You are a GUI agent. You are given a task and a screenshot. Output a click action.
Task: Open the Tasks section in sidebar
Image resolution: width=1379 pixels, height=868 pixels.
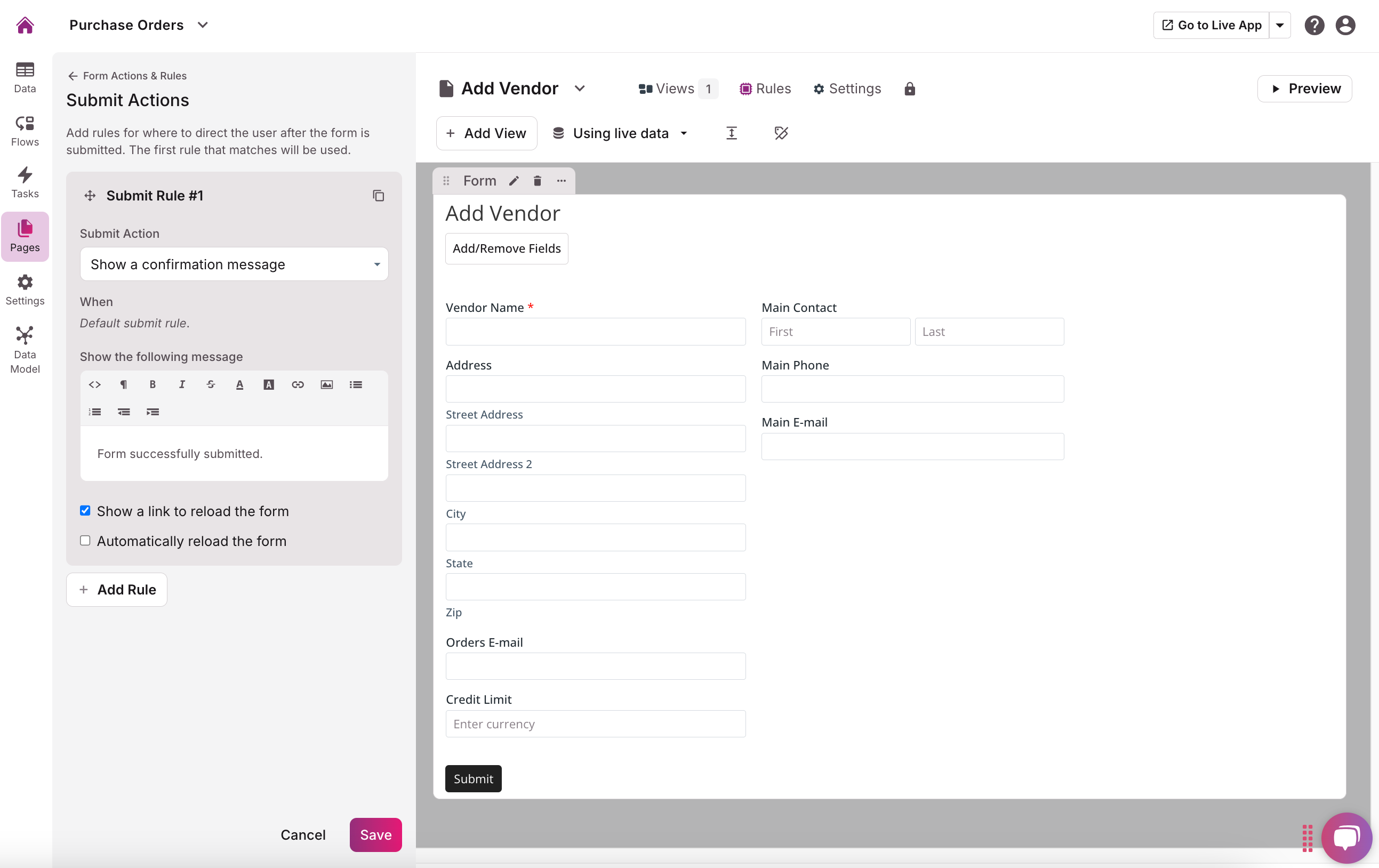pyautogui.click(x=25, y=183)
